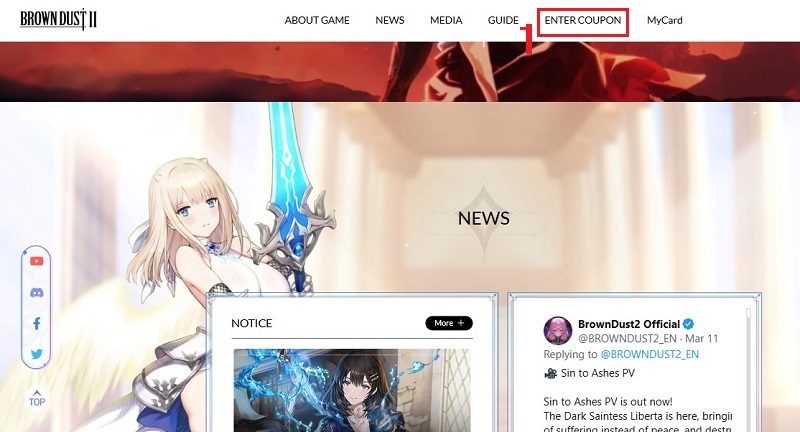Open the MyCard menu item
This screenshot has width=800, height=432.
pyautogui.click(x=664, y=20)
